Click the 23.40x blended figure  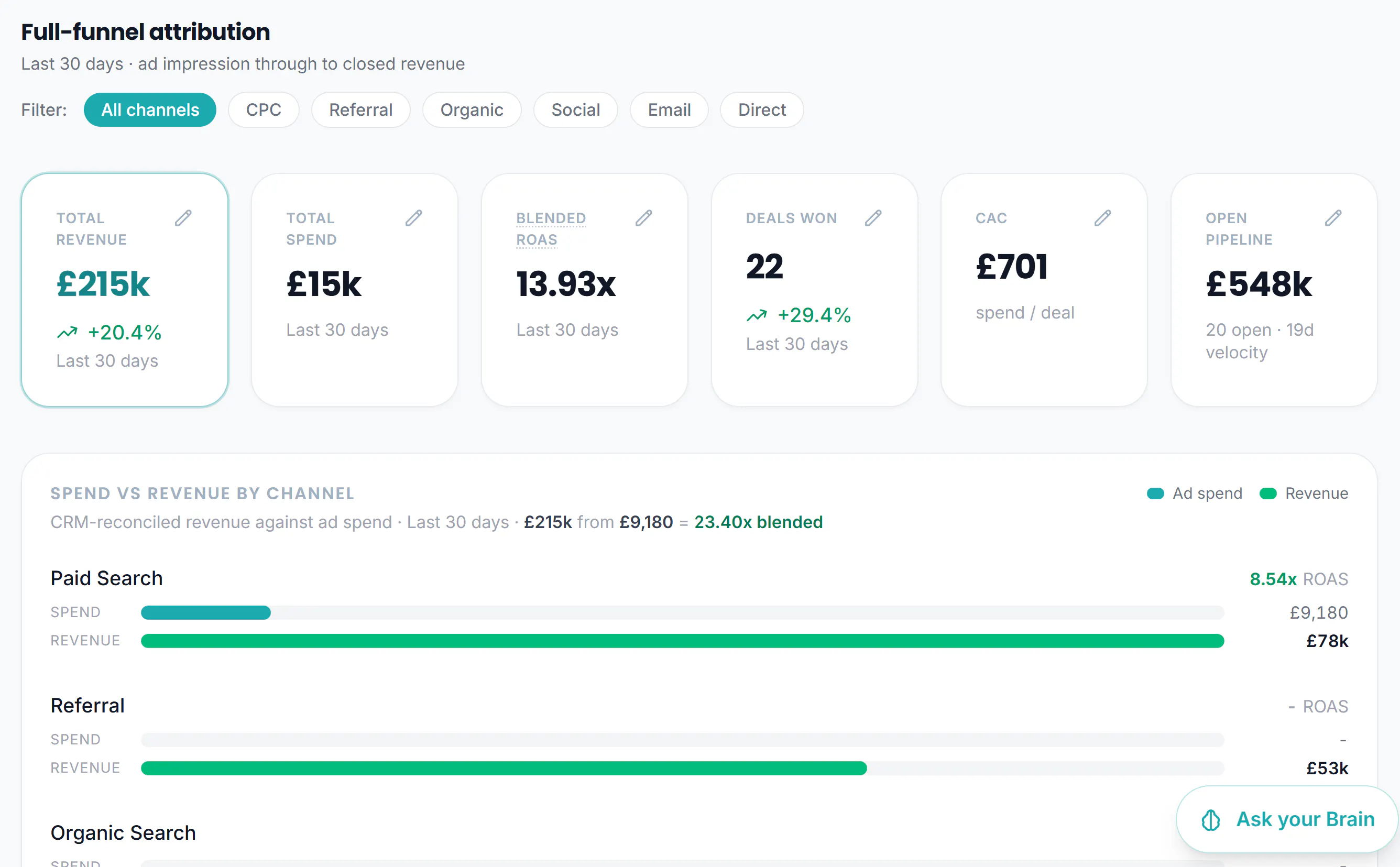[758, 522]
